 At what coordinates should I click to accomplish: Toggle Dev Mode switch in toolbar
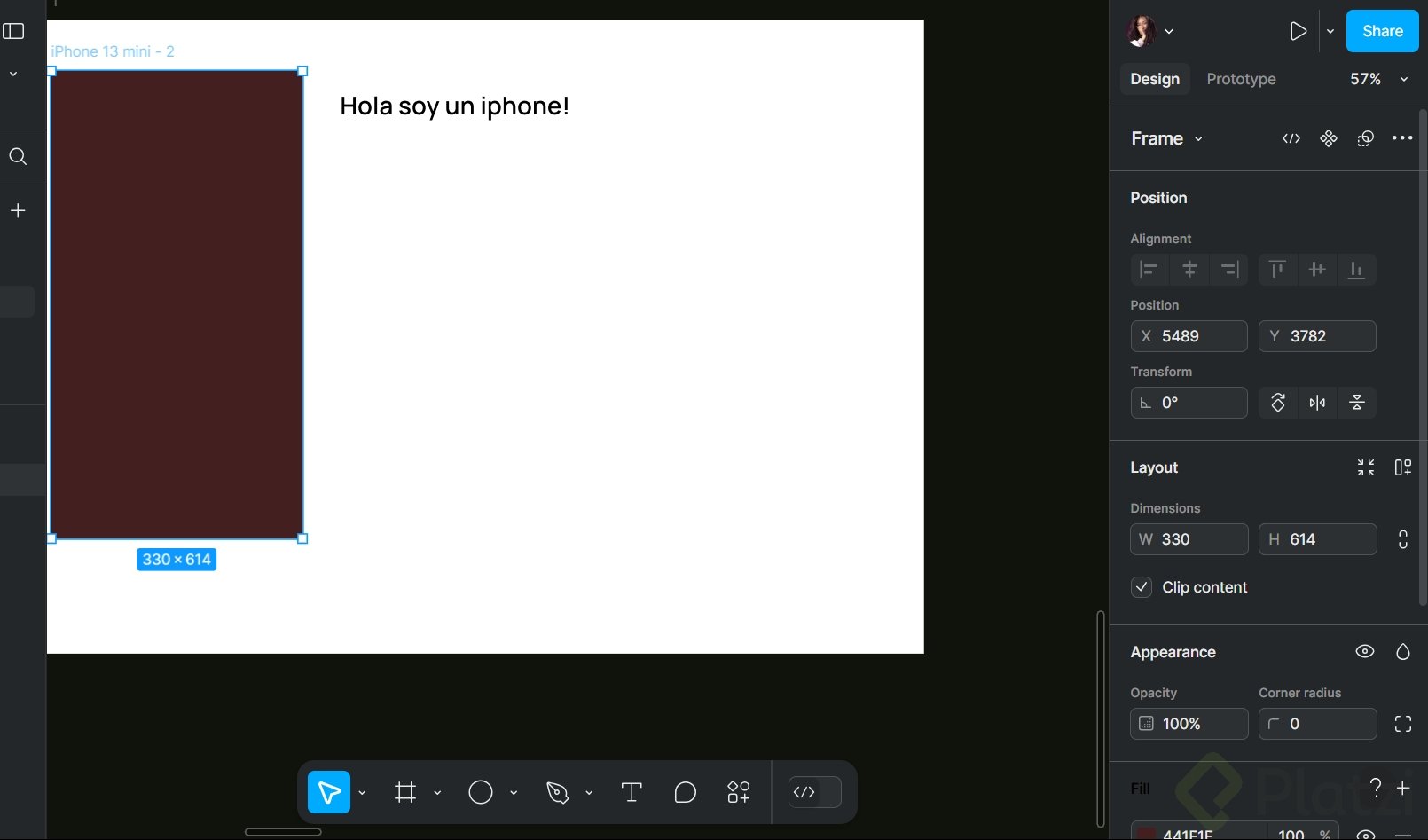[814, 792]
